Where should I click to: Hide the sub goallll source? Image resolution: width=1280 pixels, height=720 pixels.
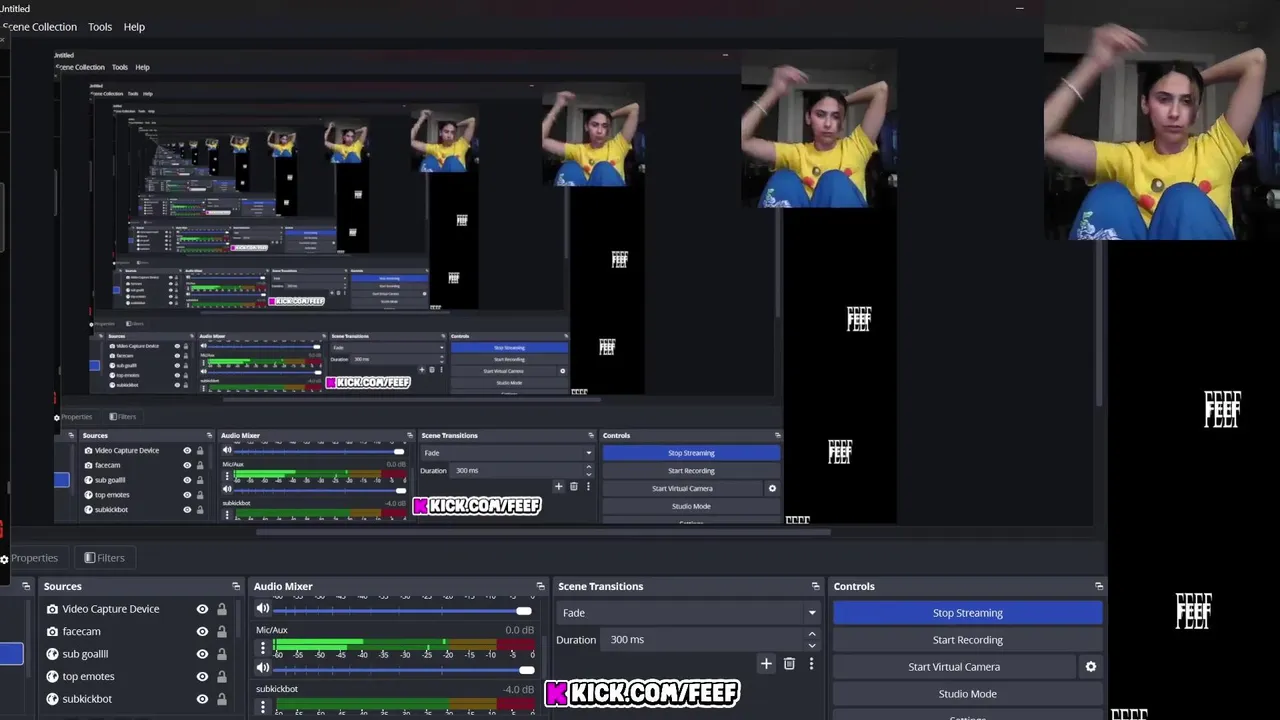pos(202,654)
